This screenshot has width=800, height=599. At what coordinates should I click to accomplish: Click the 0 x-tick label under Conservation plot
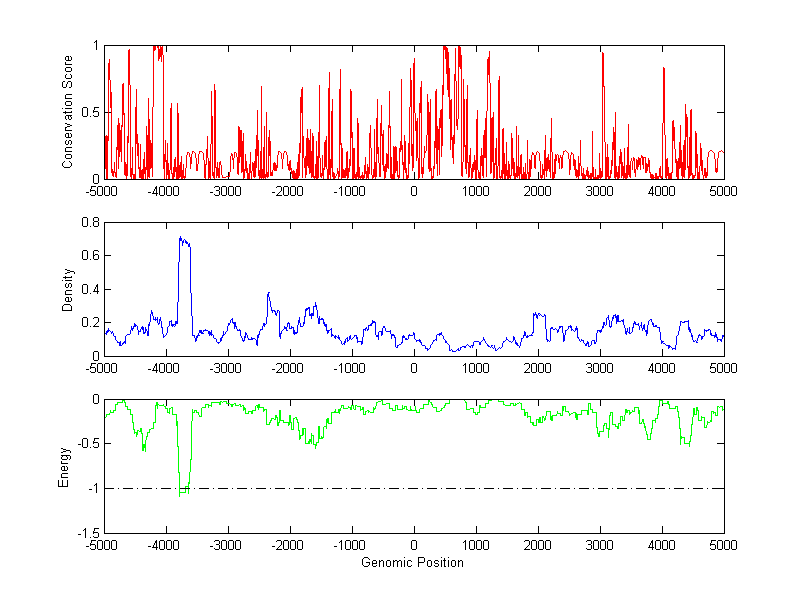coord(413,190)
